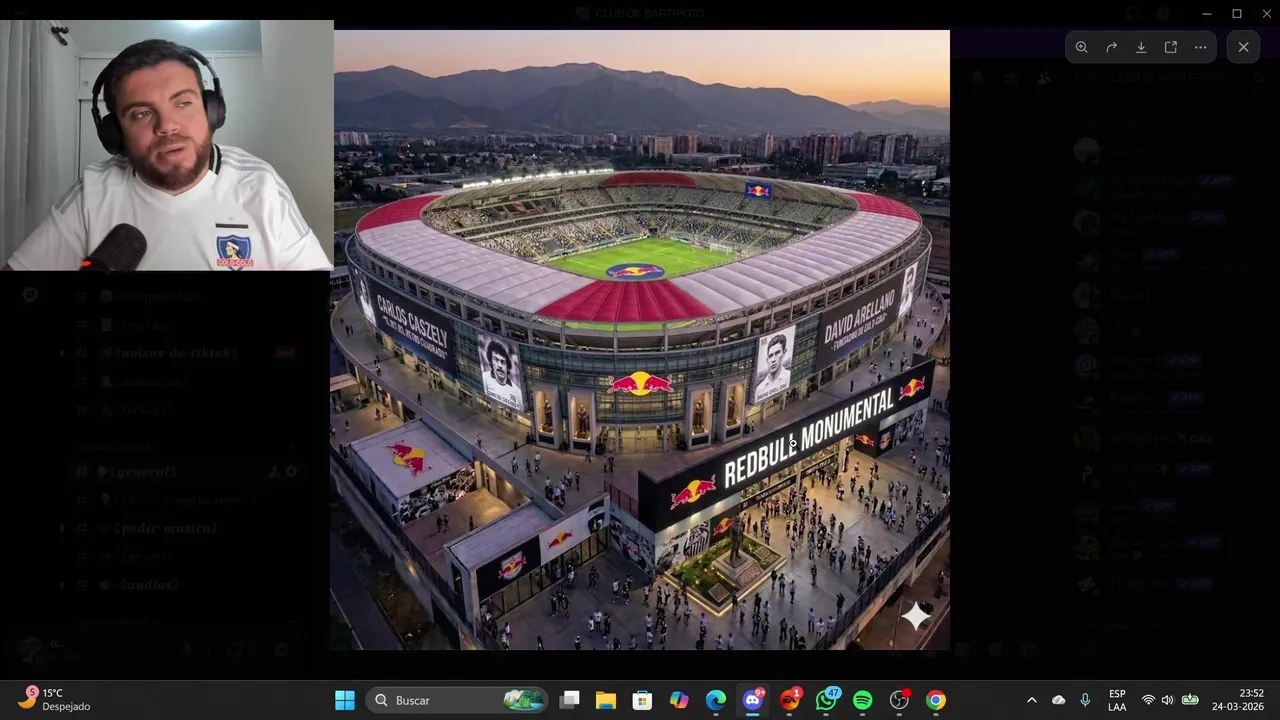Viewport: 1280px width, 720px height.
Task: Maximize or restore the Discord window
Action: (1237, 13)
